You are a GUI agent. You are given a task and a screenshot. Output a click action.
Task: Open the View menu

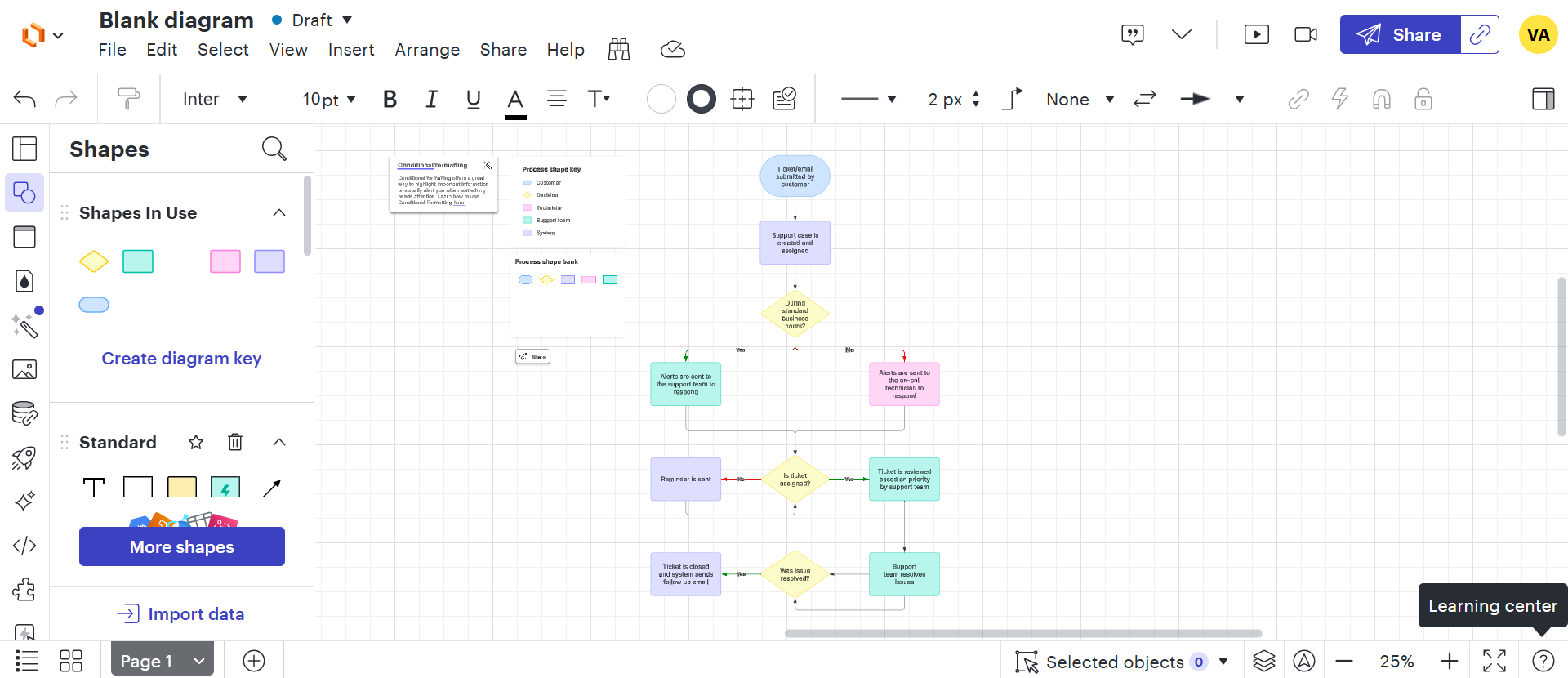[x=288, y=50]
